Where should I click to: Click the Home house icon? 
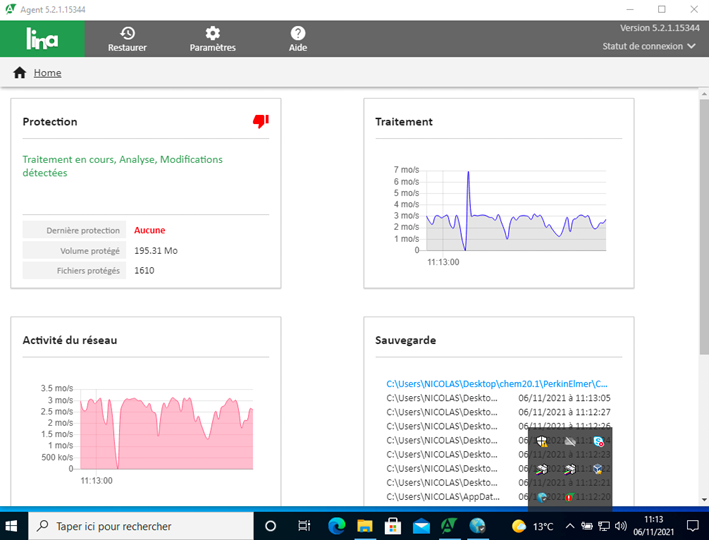click(19, 73)
